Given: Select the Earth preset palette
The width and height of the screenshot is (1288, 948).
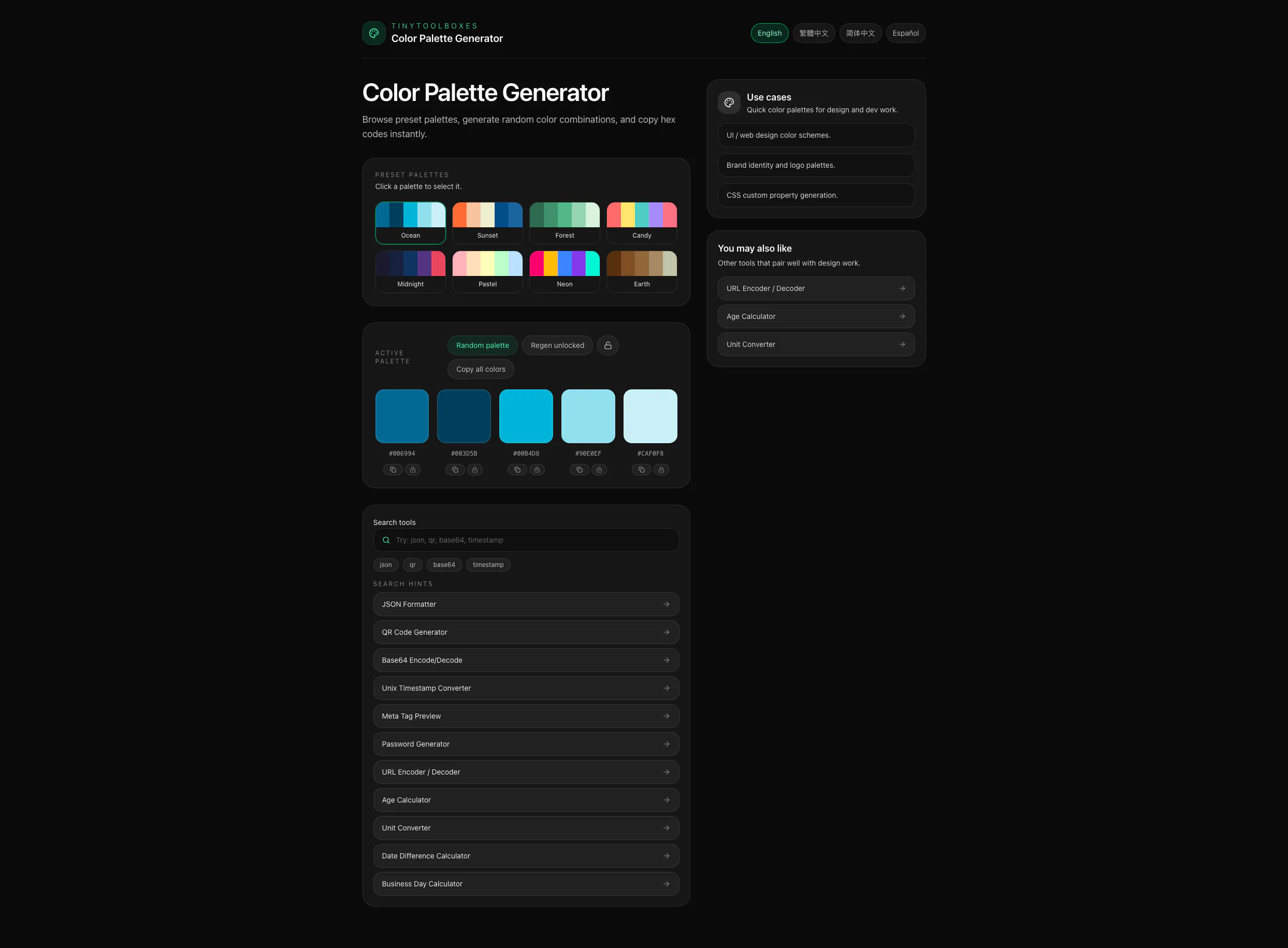Looking at the screenshot, I should (x=642, y=272).
